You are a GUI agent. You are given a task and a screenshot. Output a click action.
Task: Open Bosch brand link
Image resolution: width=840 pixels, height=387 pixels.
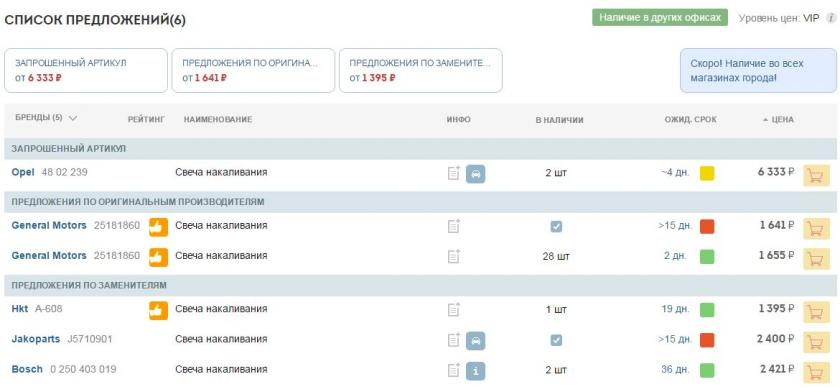(x=27, y=369)
